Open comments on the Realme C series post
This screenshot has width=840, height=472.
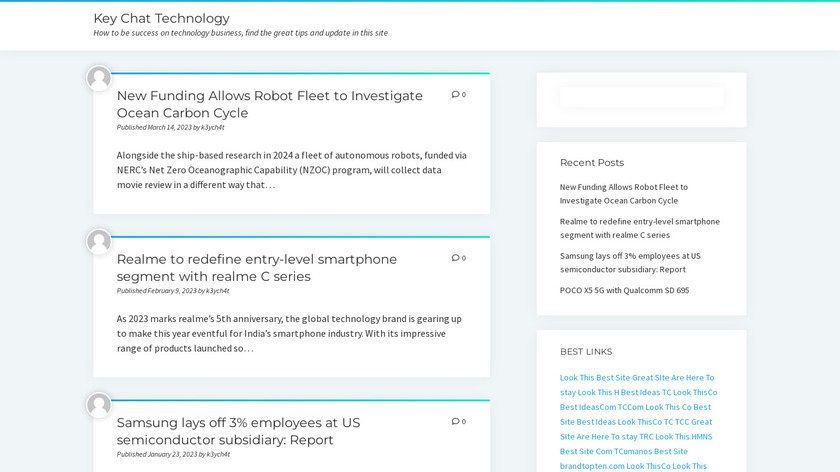458,258
